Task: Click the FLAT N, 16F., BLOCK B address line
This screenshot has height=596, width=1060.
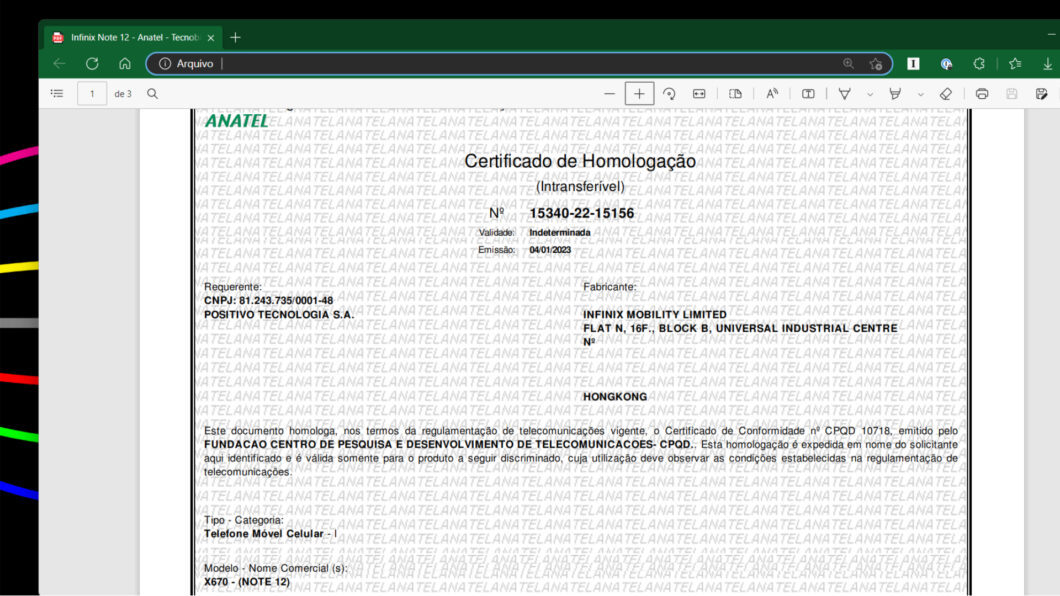Action: [740, 328]
